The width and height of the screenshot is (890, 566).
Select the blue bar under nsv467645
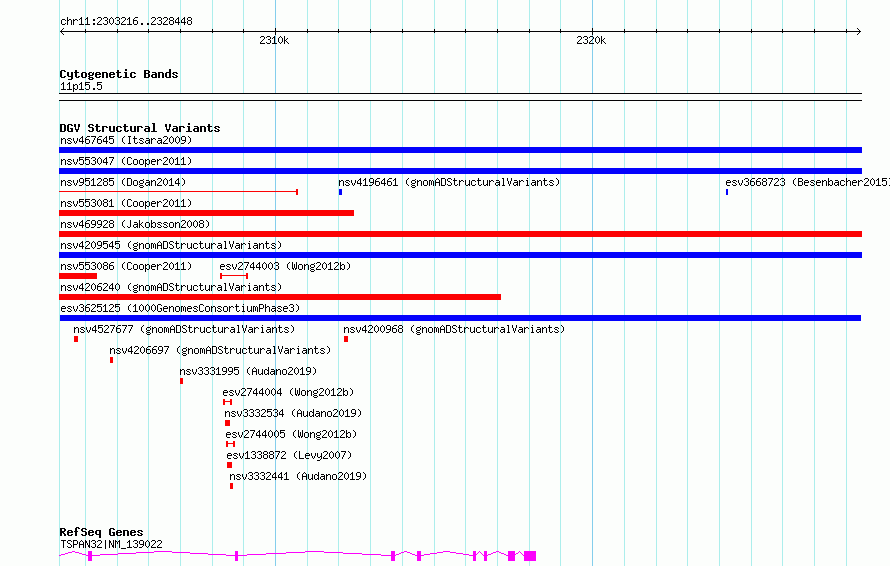(x=460, y=150)
